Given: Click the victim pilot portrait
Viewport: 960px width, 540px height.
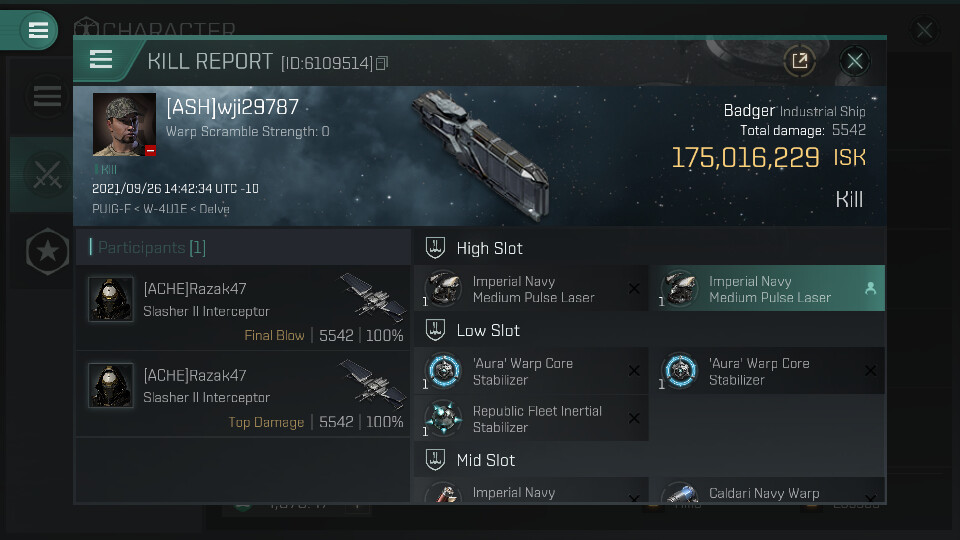Looking at the screenshot, I should click(124, 125).
